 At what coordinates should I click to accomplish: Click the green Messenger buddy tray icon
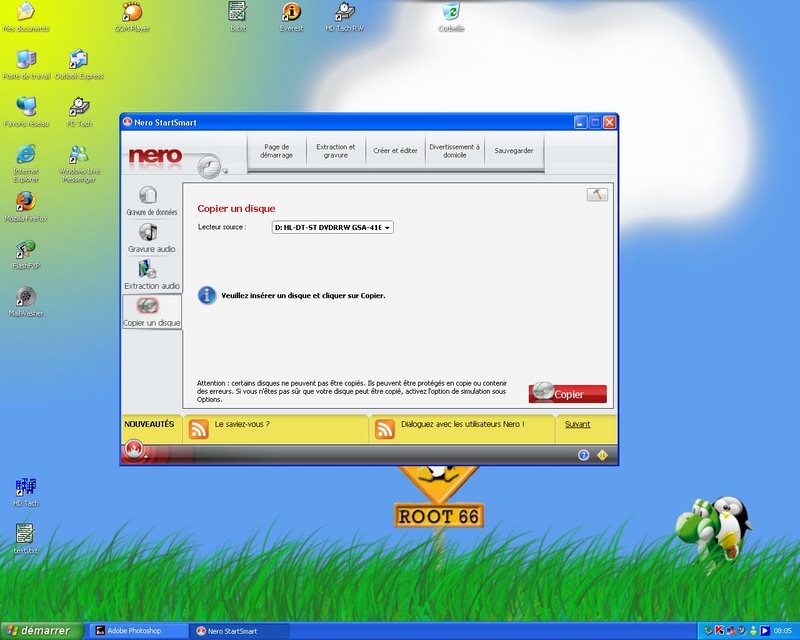tap(753, 631)
